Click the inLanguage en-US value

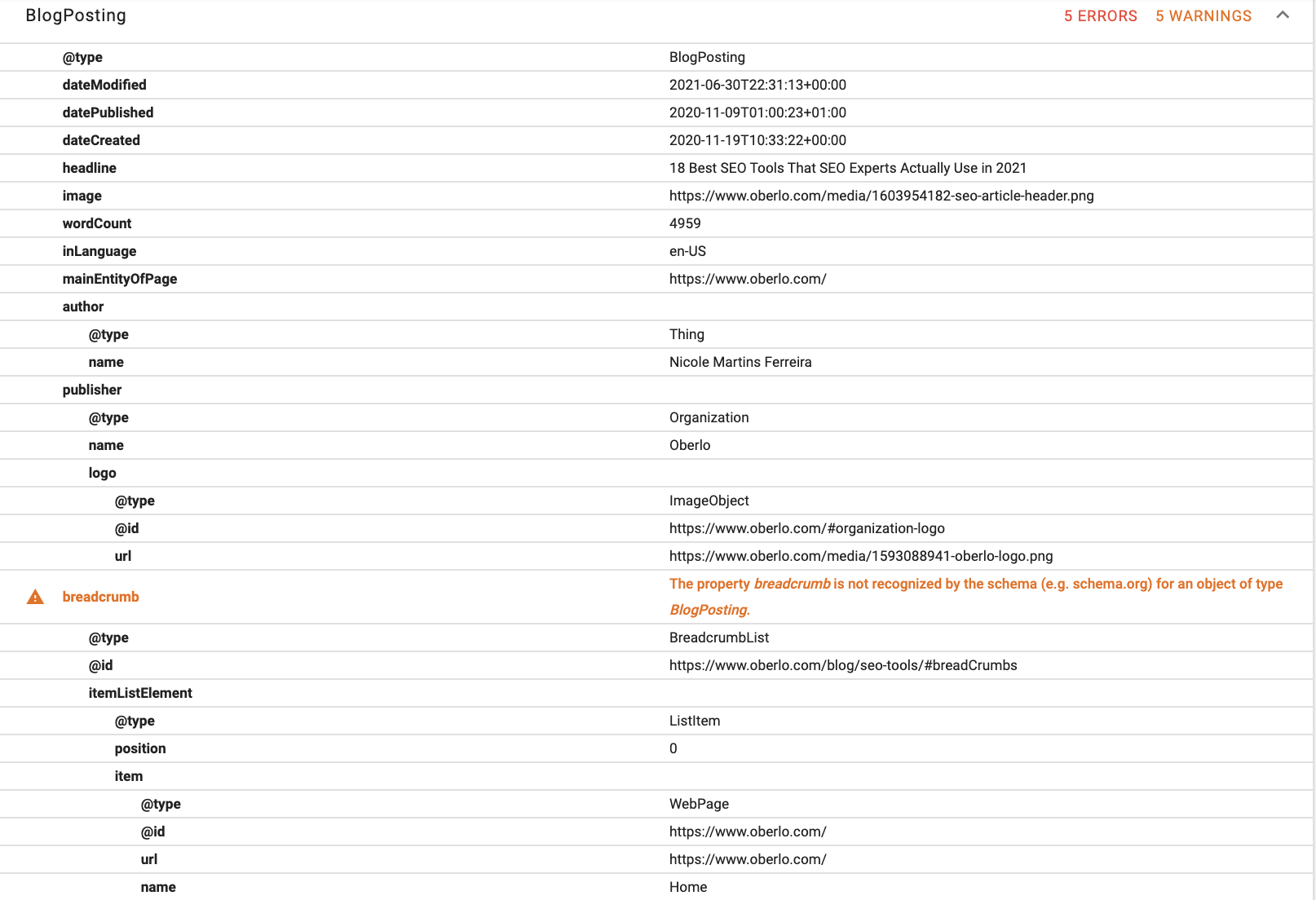687,251
